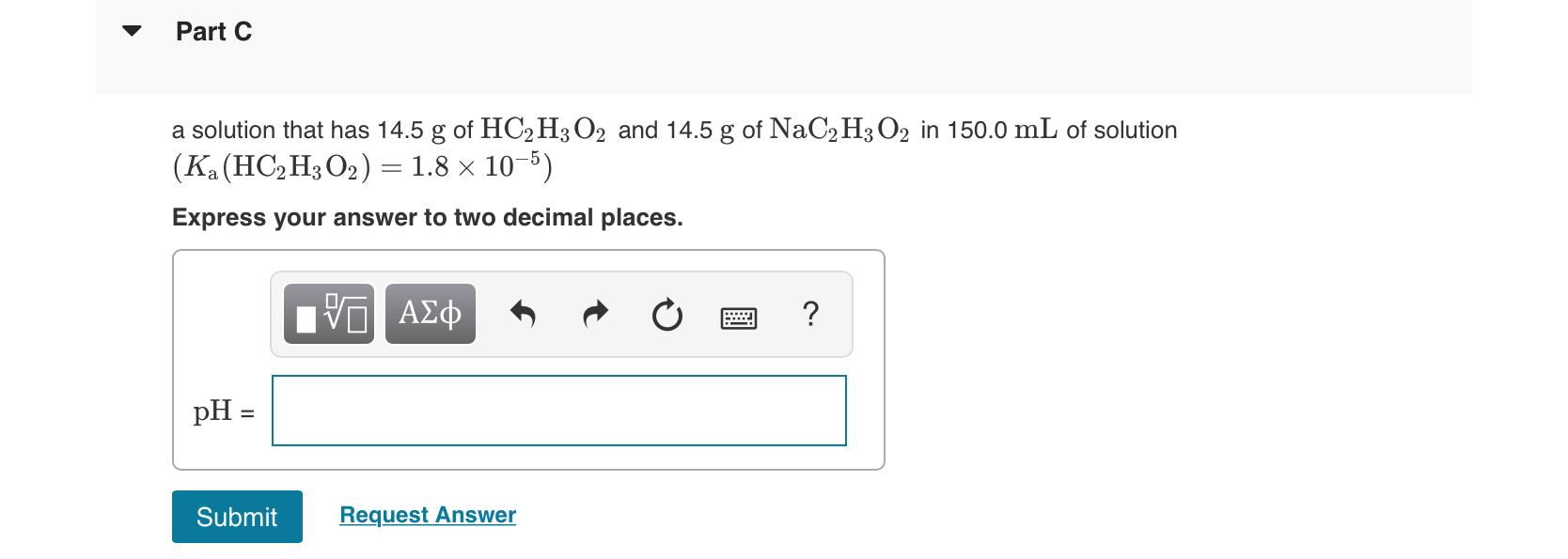Undo the last equation edit
This screenshot has height=559, width=1568.
pyautogui.click(x=524, y=314)
